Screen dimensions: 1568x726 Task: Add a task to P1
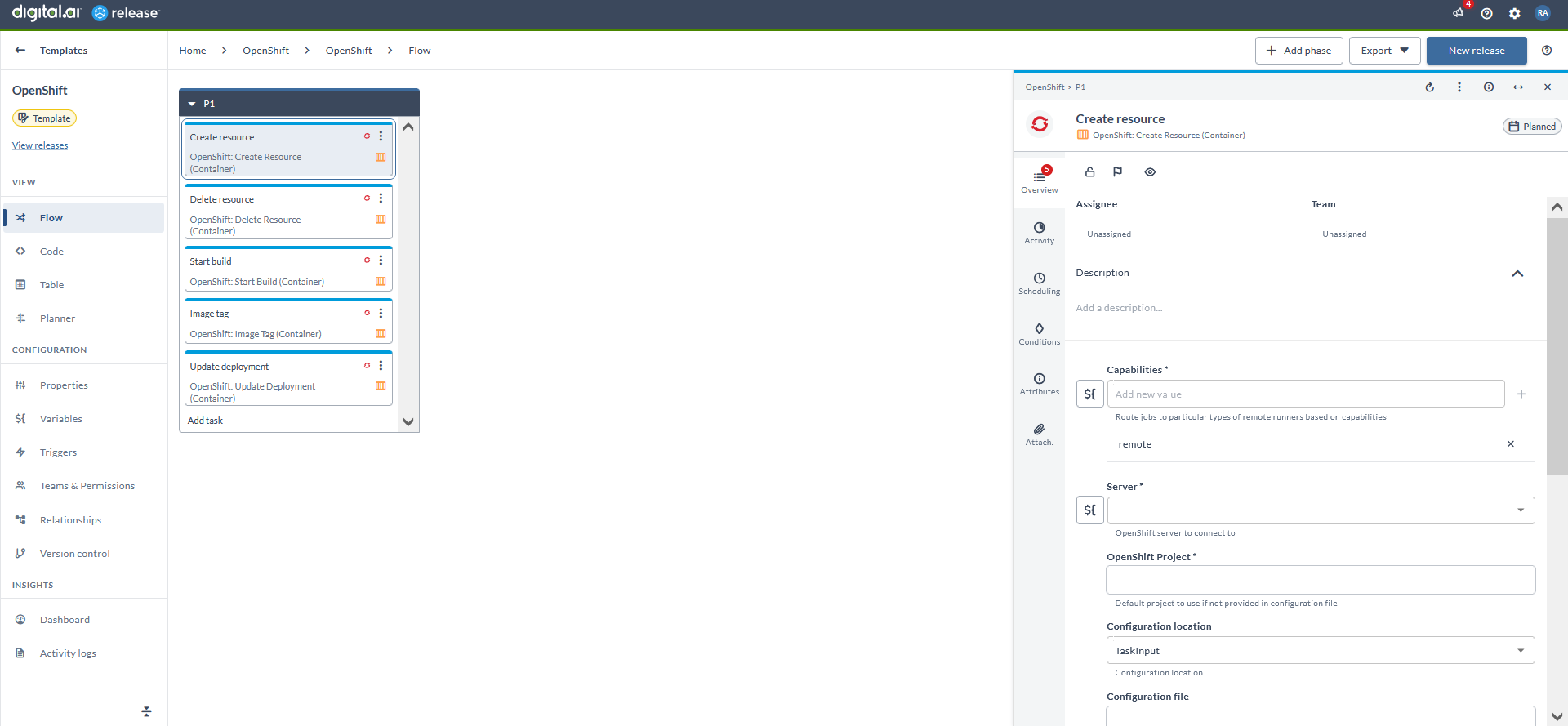[205, 421]
